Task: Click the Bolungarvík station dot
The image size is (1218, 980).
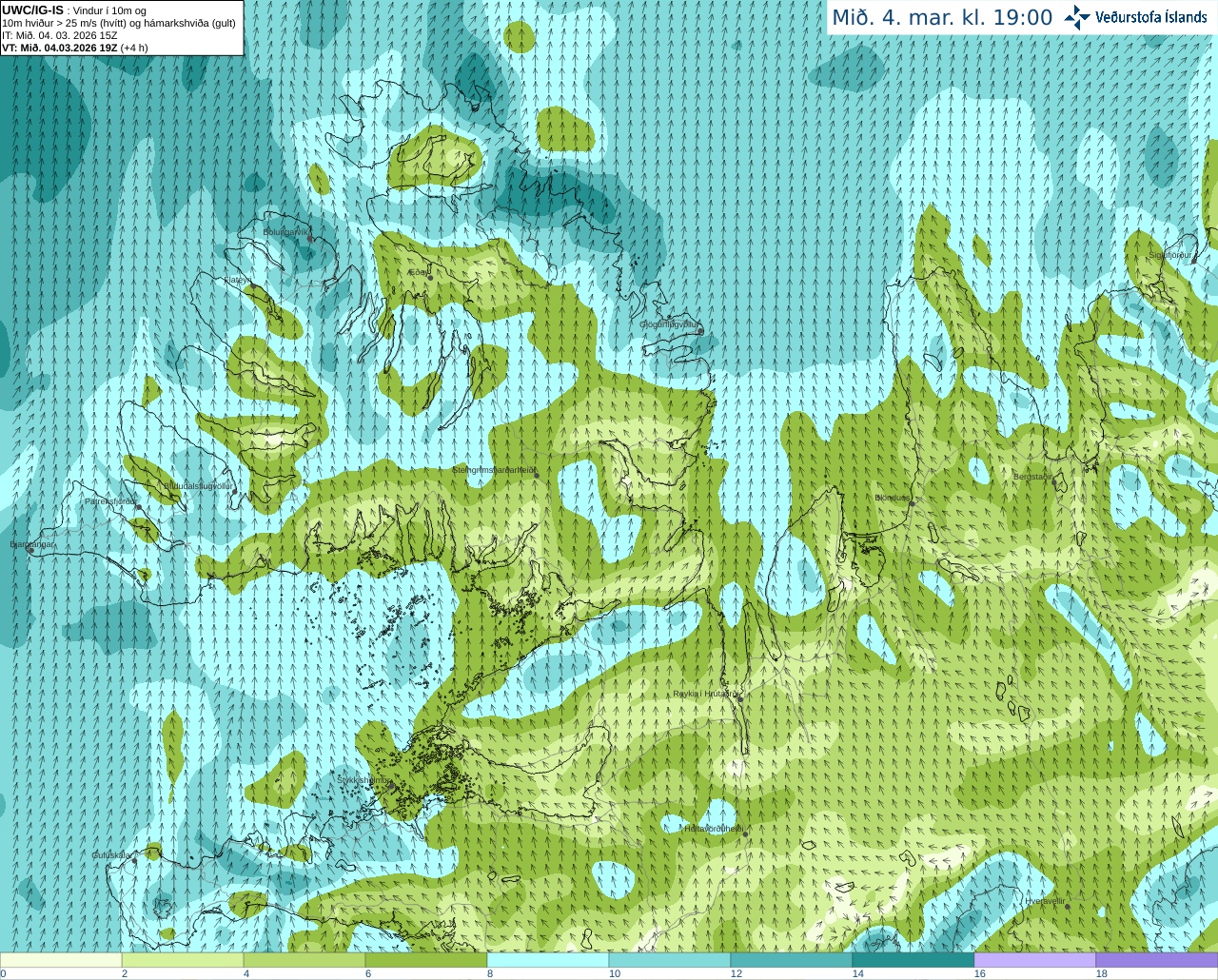Action: click(x=310, y=239)
